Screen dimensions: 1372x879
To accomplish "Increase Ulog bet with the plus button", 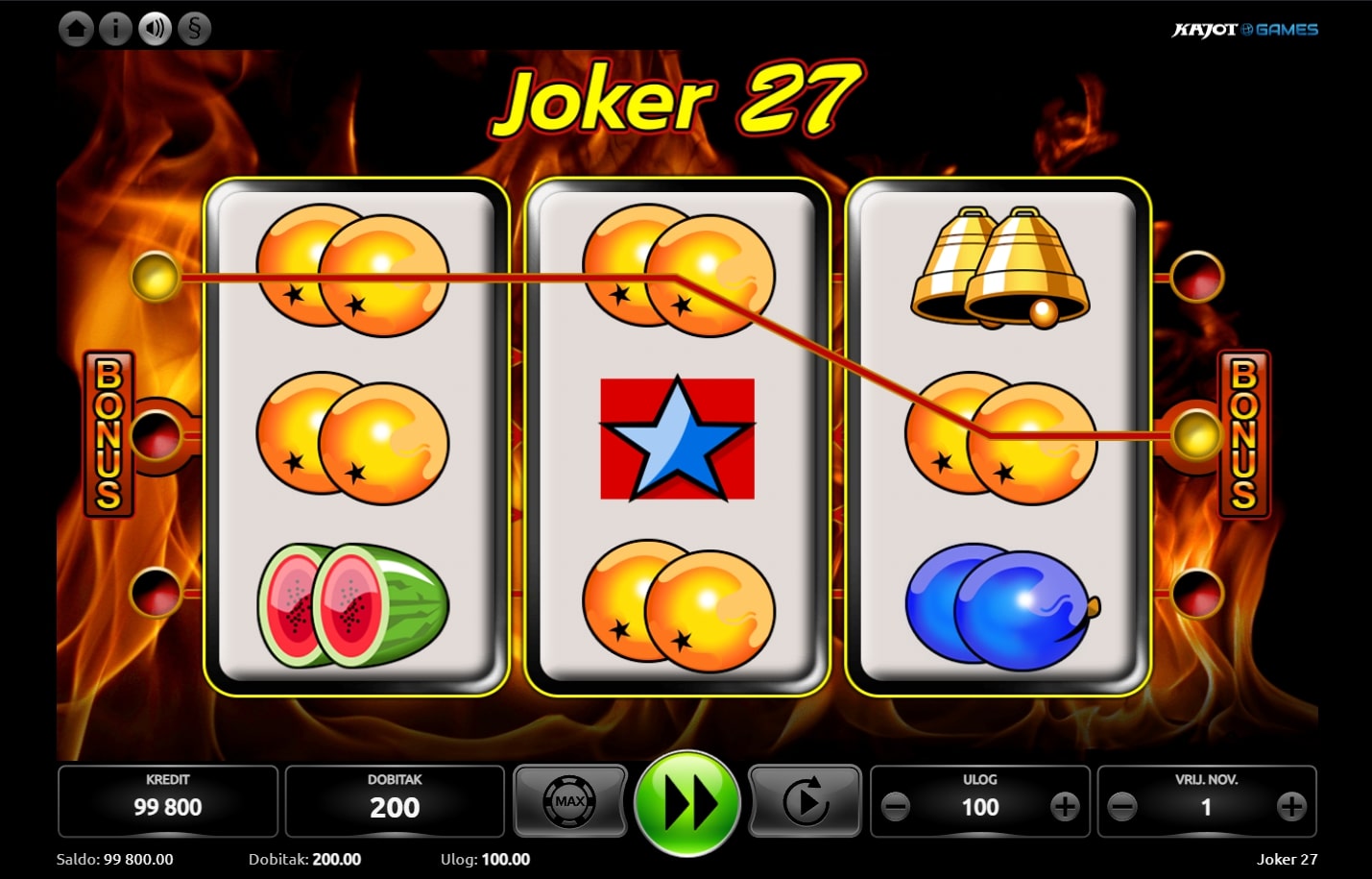I will tap(1065, 807).
